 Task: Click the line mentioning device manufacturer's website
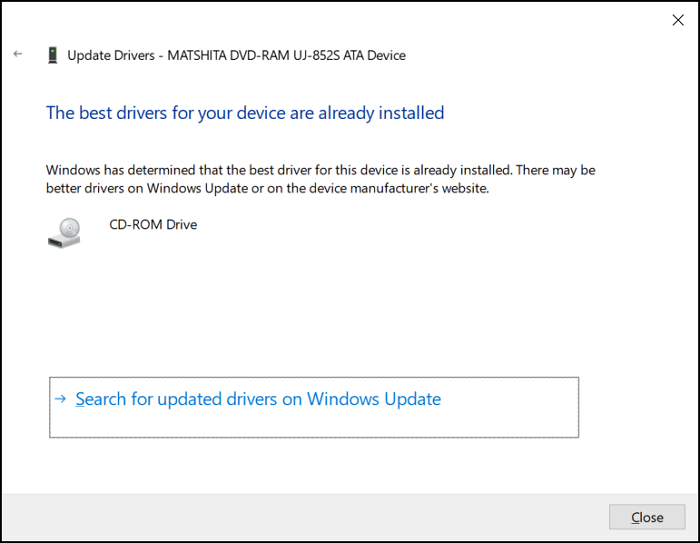point(267,188)
